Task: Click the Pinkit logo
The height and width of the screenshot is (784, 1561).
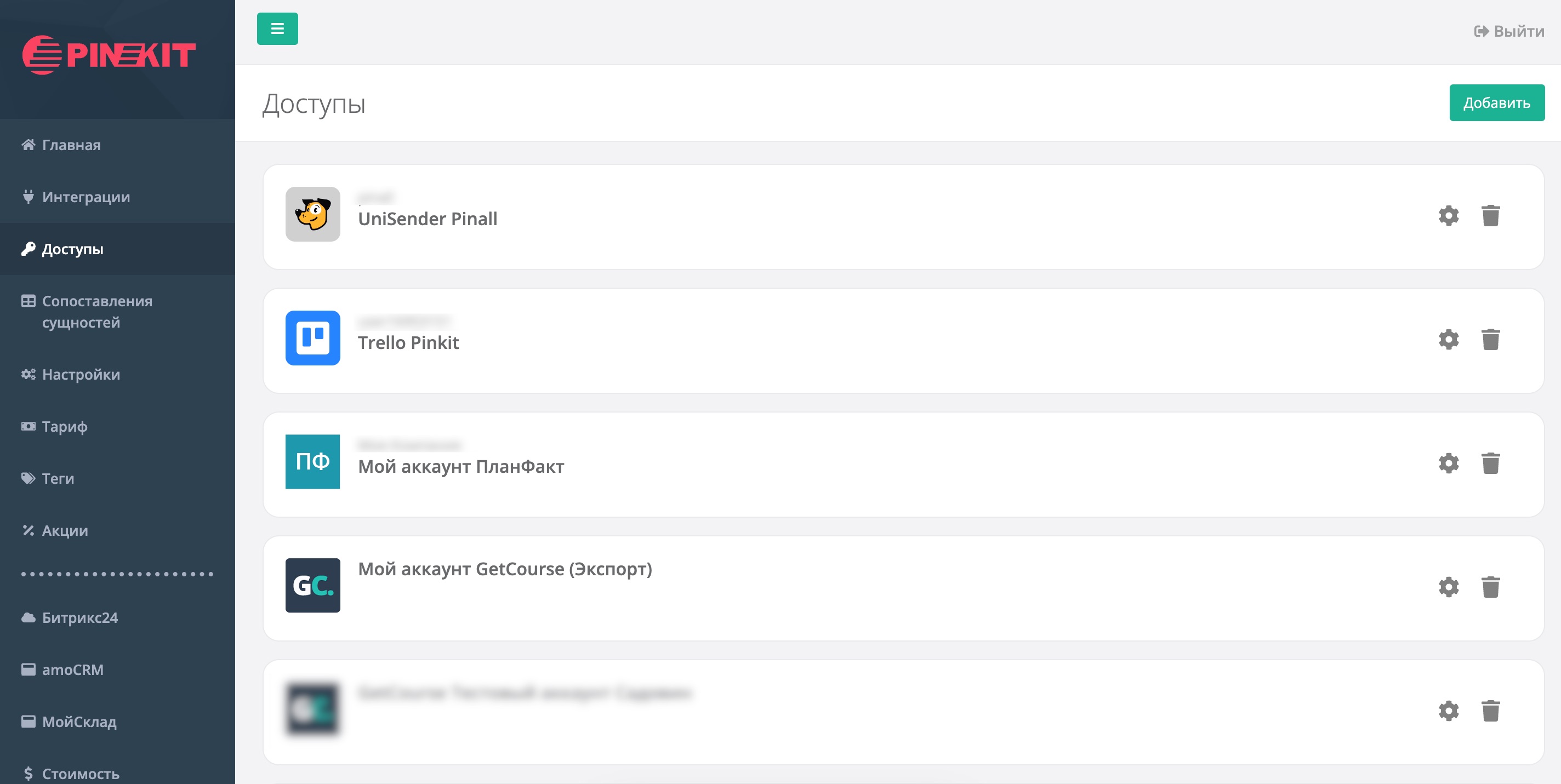Action: tap(109, 55)
